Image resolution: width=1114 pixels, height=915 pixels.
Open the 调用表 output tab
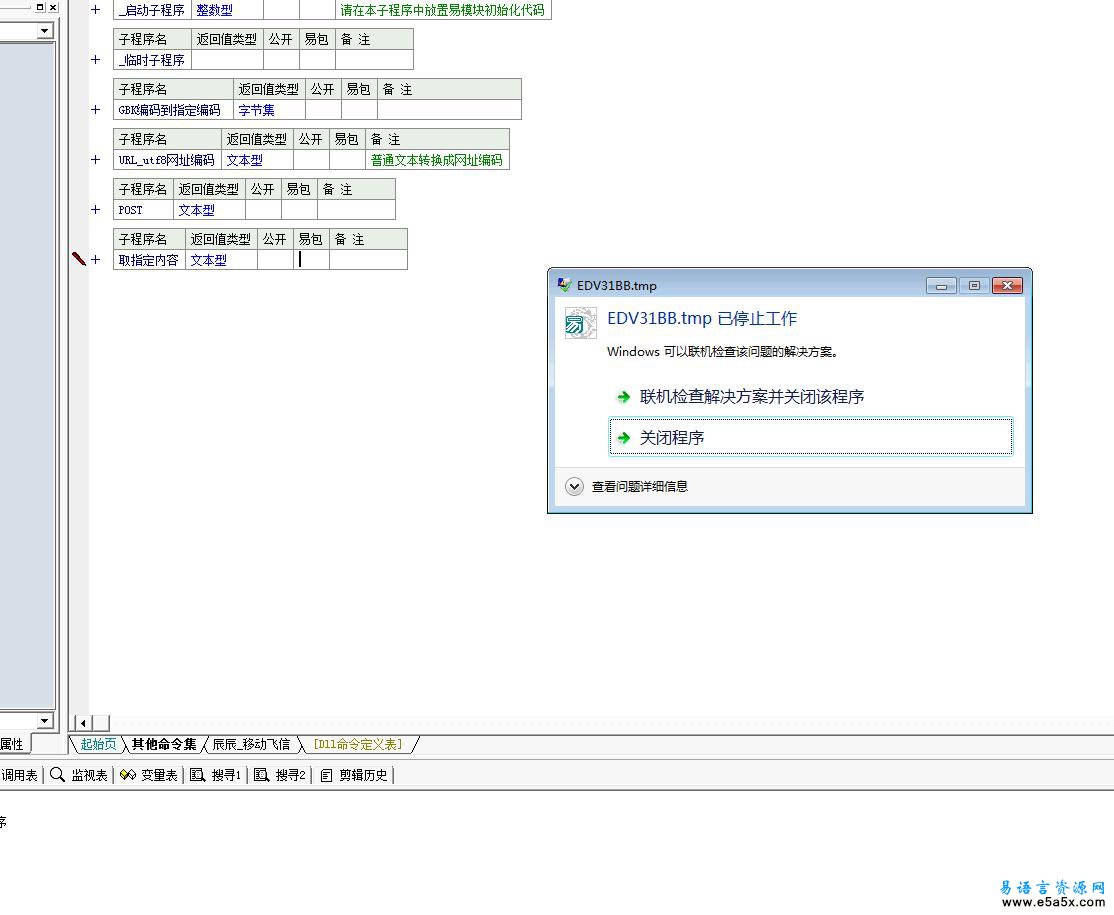click(19, 775)
